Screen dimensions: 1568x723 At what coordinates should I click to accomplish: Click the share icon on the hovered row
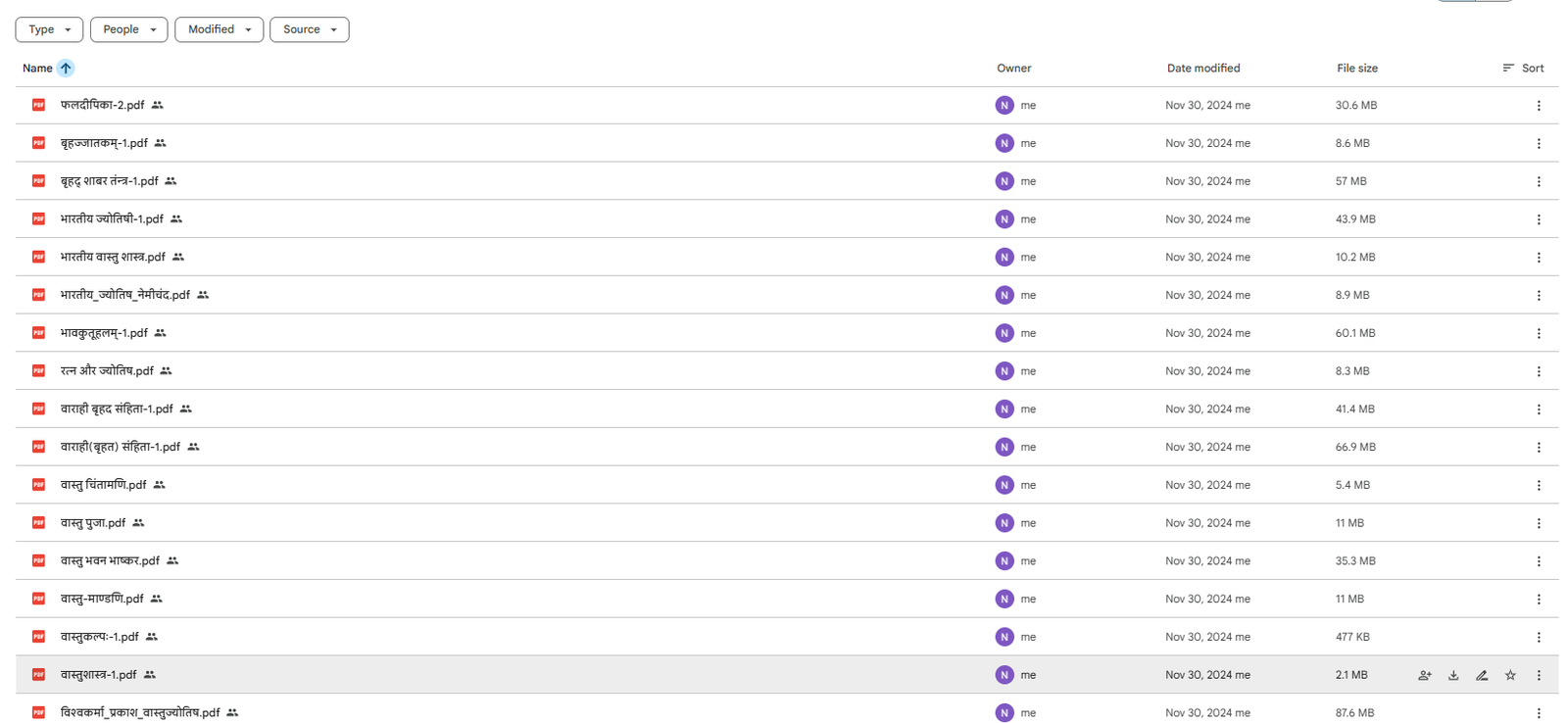pos(1424,675)
